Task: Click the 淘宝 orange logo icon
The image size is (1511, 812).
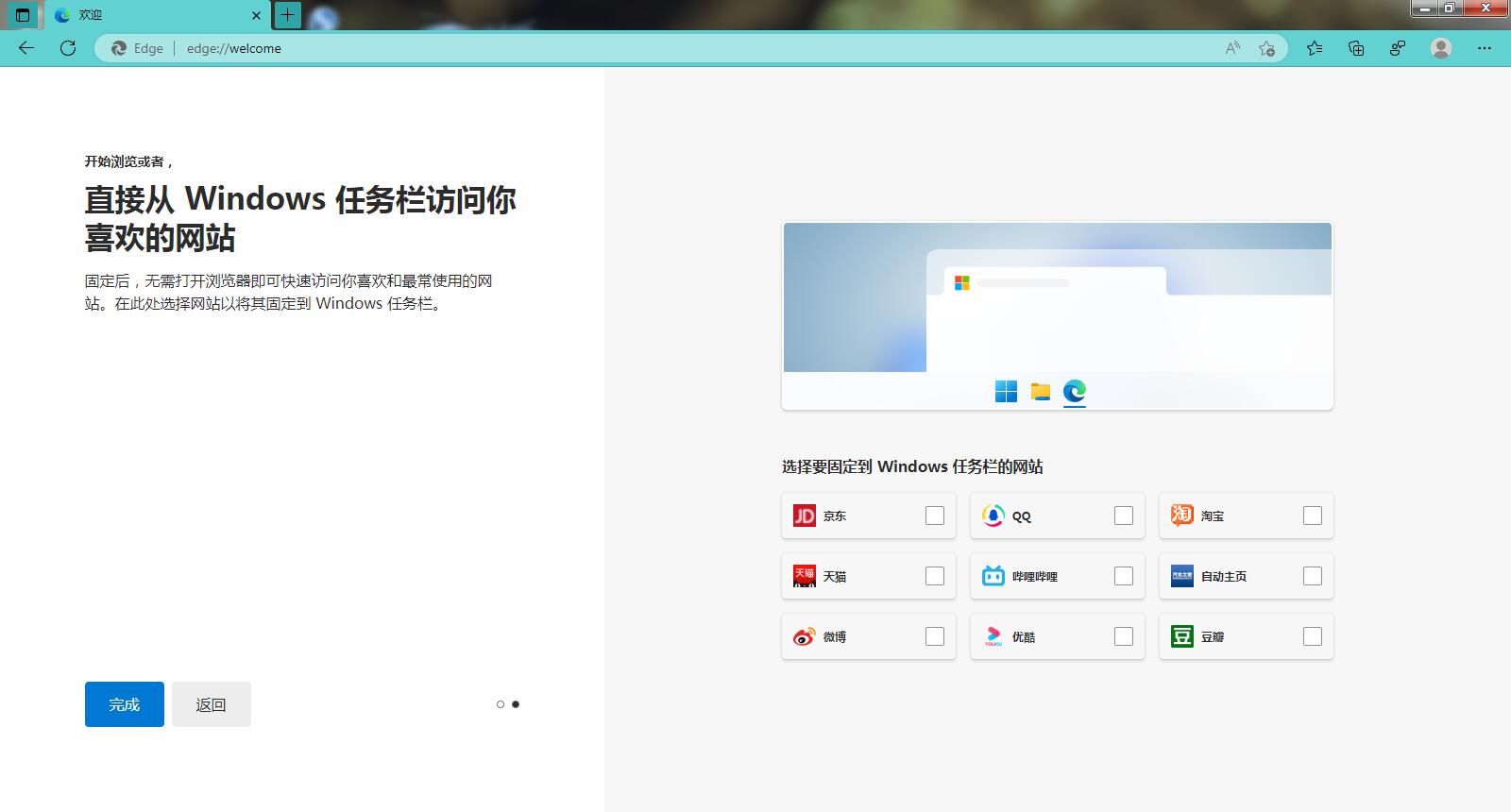Action: point(1182,516)
